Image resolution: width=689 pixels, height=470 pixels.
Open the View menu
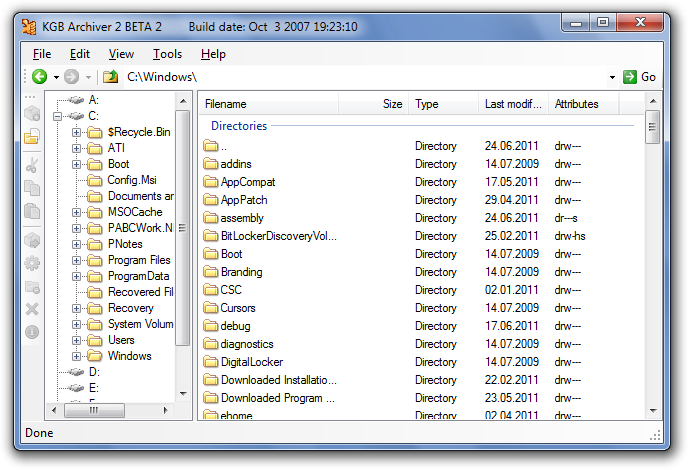click(x=121, y=54)
